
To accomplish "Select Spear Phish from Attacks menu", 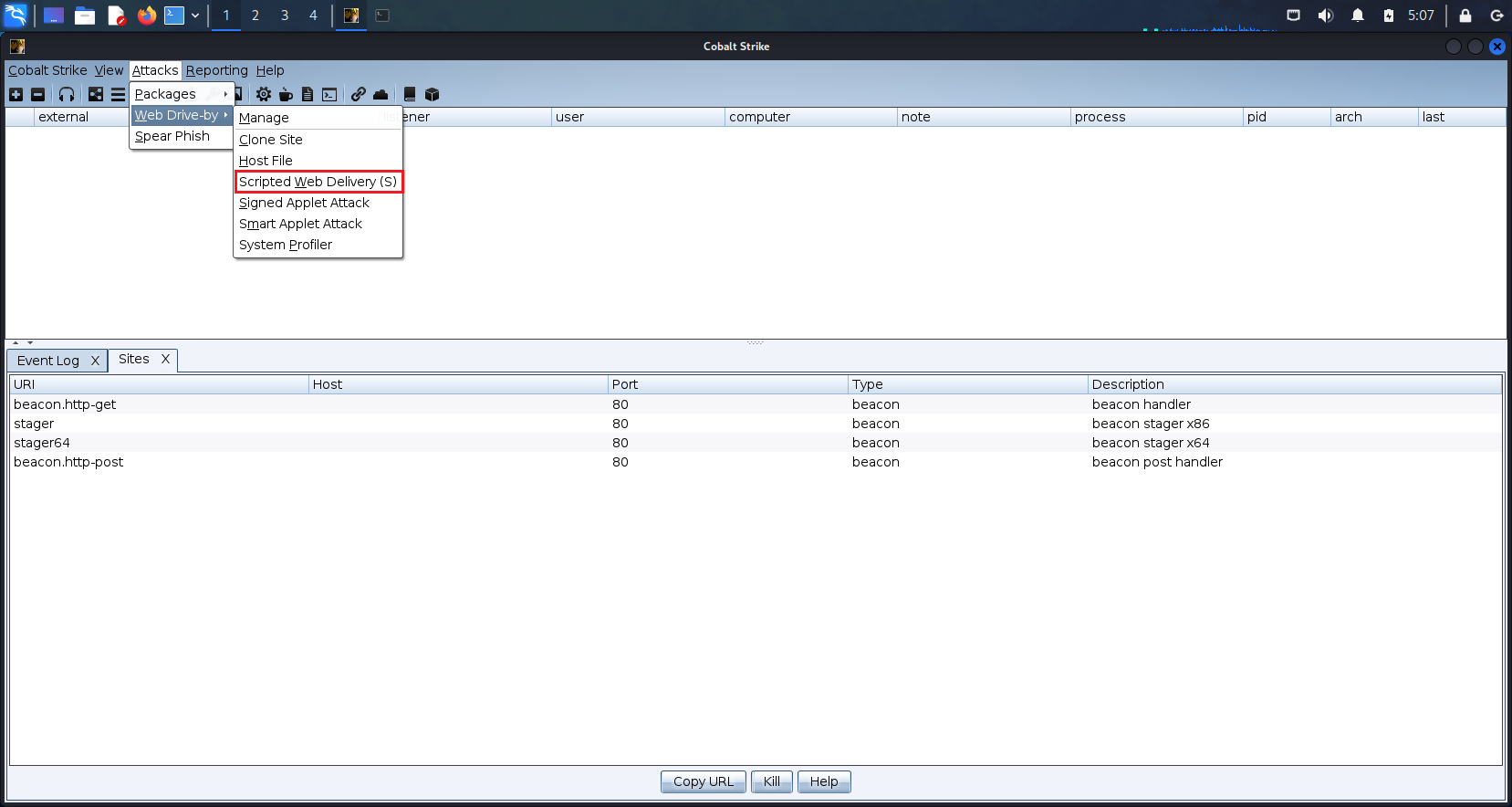I will pos(182,136).
